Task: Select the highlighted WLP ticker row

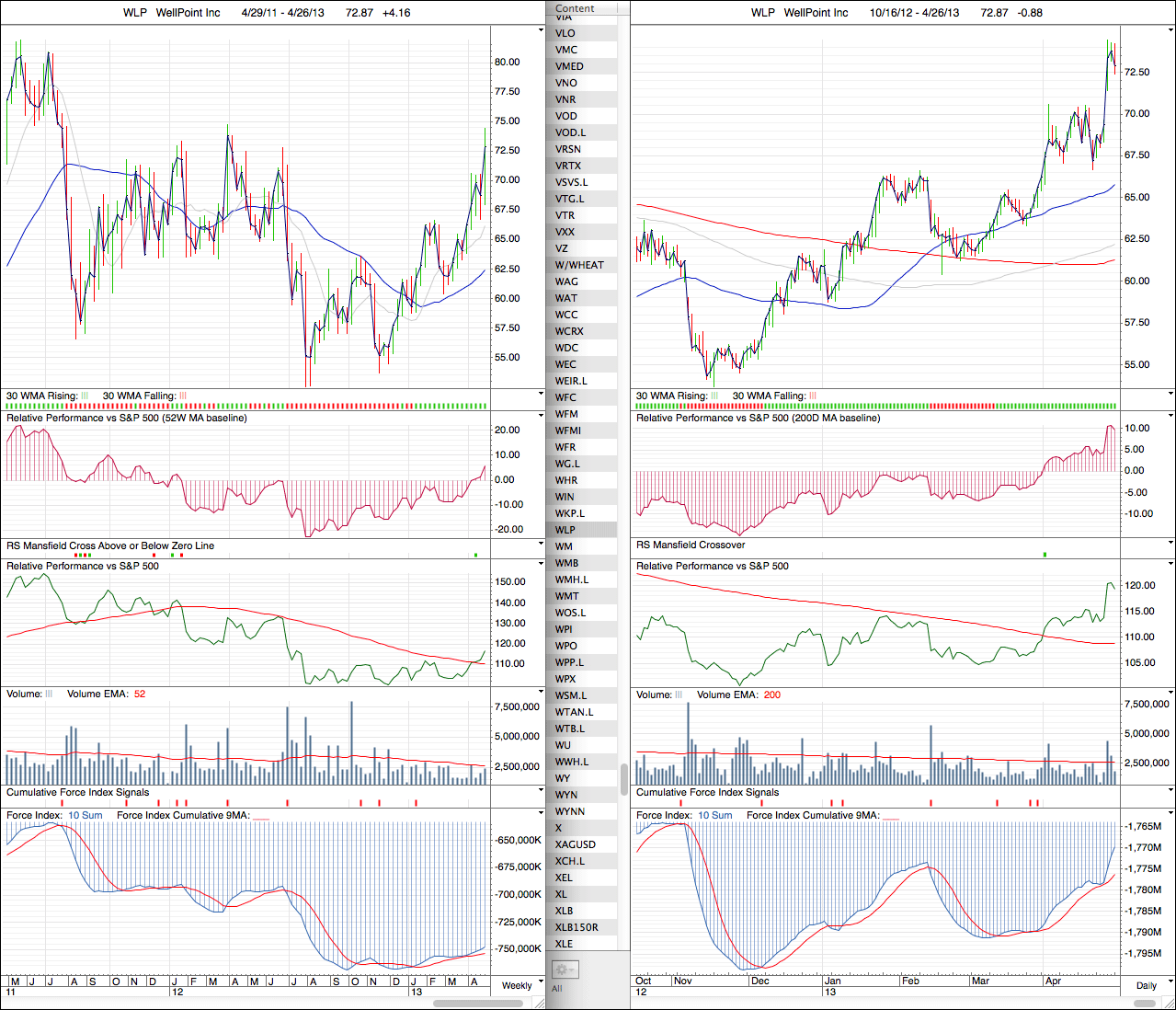Action: (x=565, y=530)
